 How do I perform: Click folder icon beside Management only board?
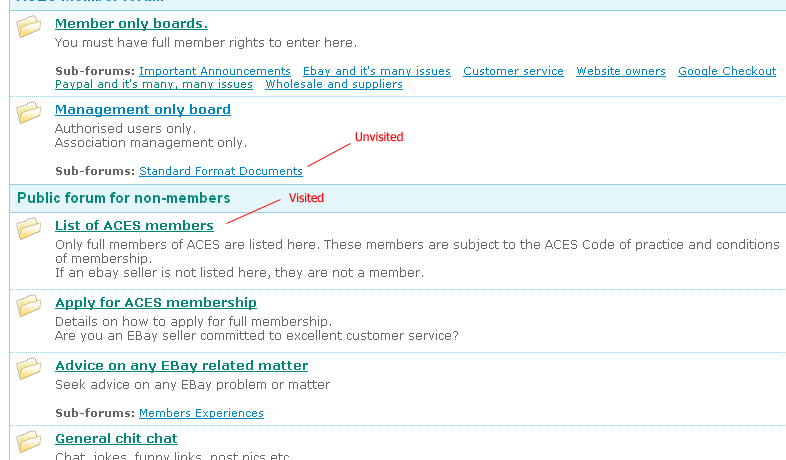point(29,113)
